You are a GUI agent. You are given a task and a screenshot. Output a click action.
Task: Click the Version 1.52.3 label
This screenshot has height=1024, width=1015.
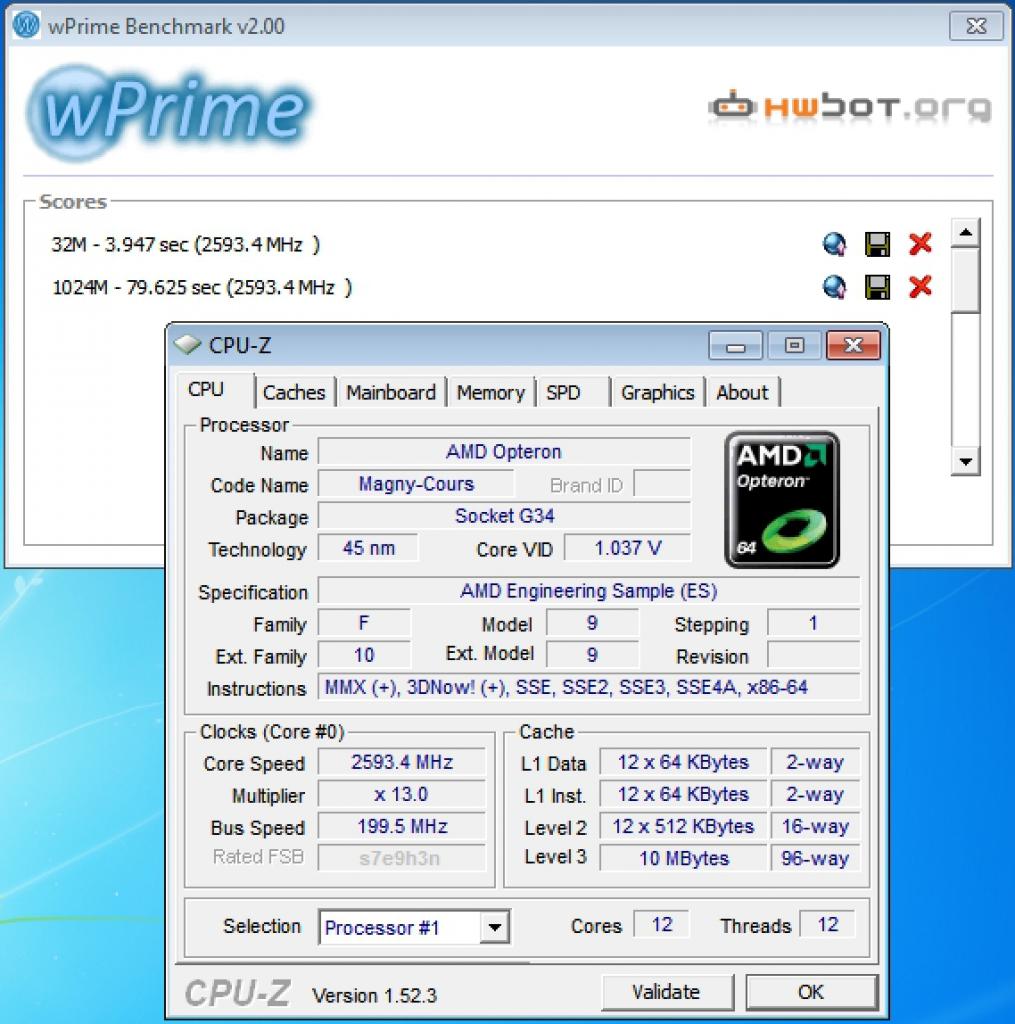pyautogui.click(x=374, y=995)
